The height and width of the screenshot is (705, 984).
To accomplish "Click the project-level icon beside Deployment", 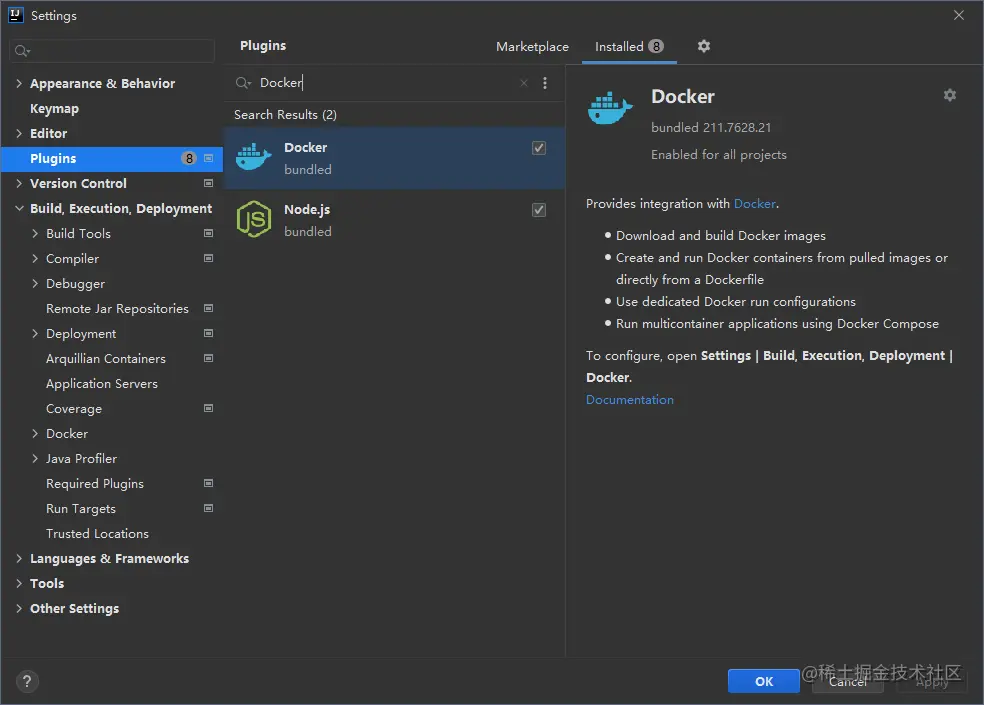I will click(x=208, y=333).
